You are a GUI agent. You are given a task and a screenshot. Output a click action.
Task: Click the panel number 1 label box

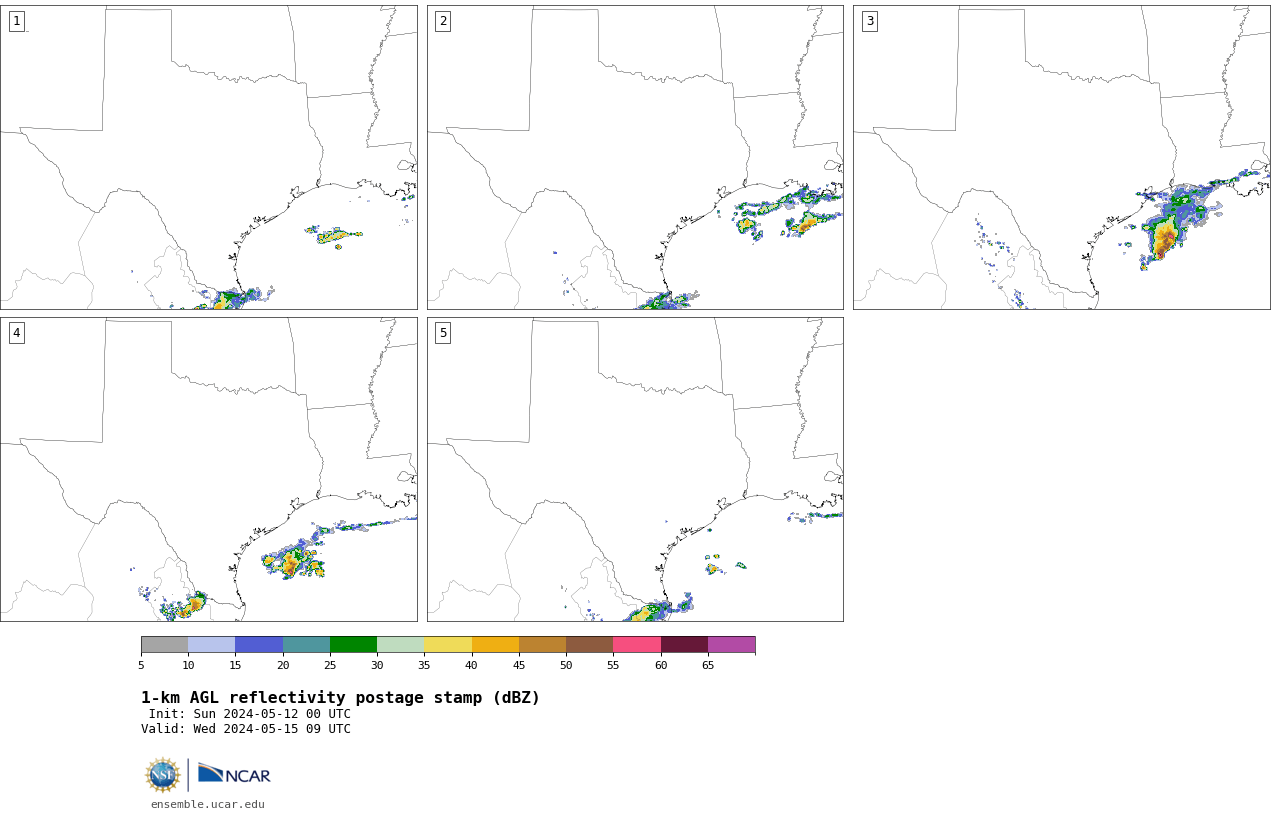pos(16,21)
